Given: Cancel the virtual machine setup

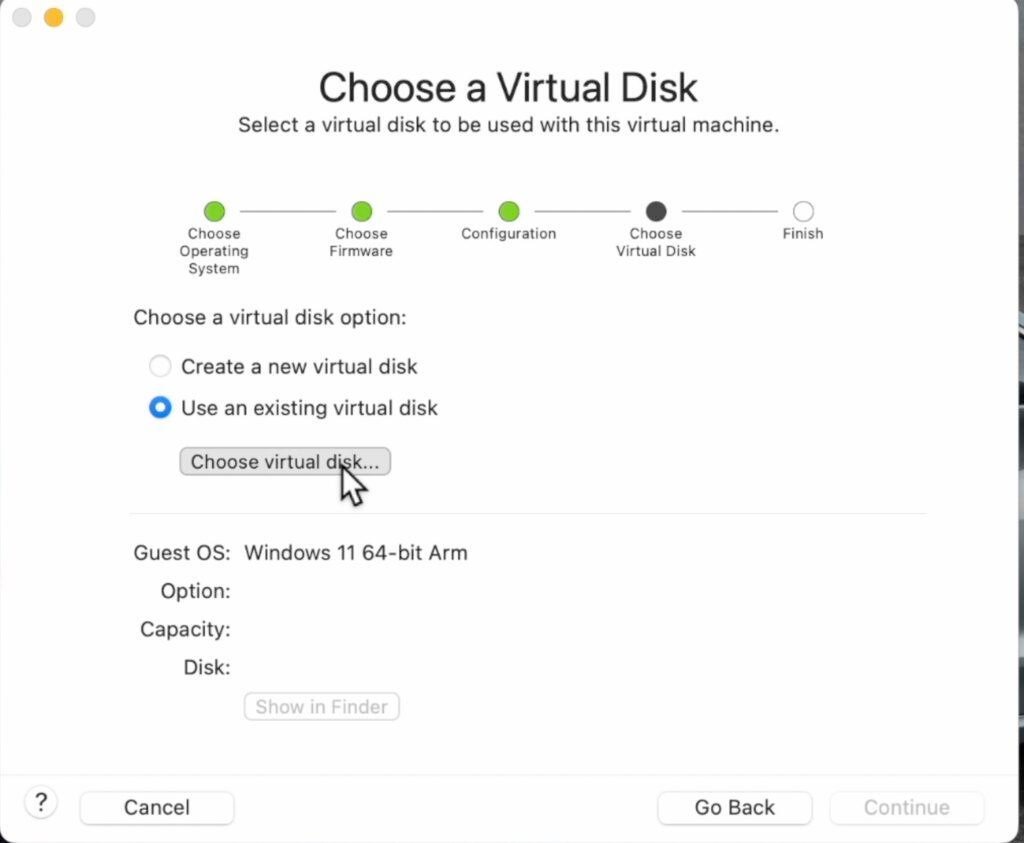Looking at the screenshot, I should click(157, 808).
